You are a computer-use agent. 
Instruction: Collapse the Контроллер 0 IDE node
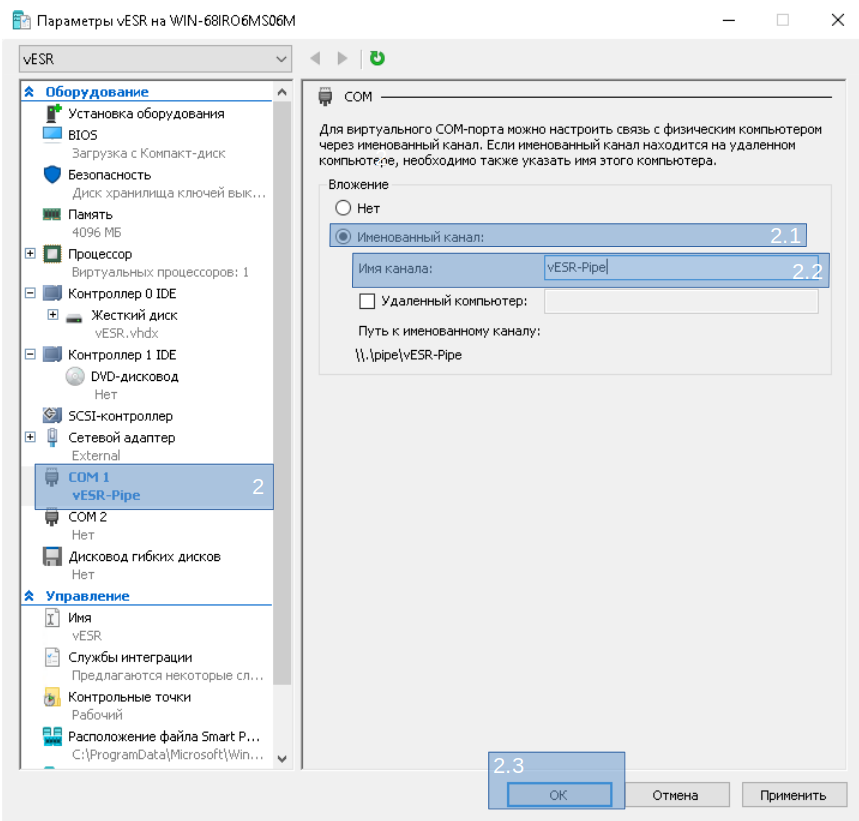(30, 293)
